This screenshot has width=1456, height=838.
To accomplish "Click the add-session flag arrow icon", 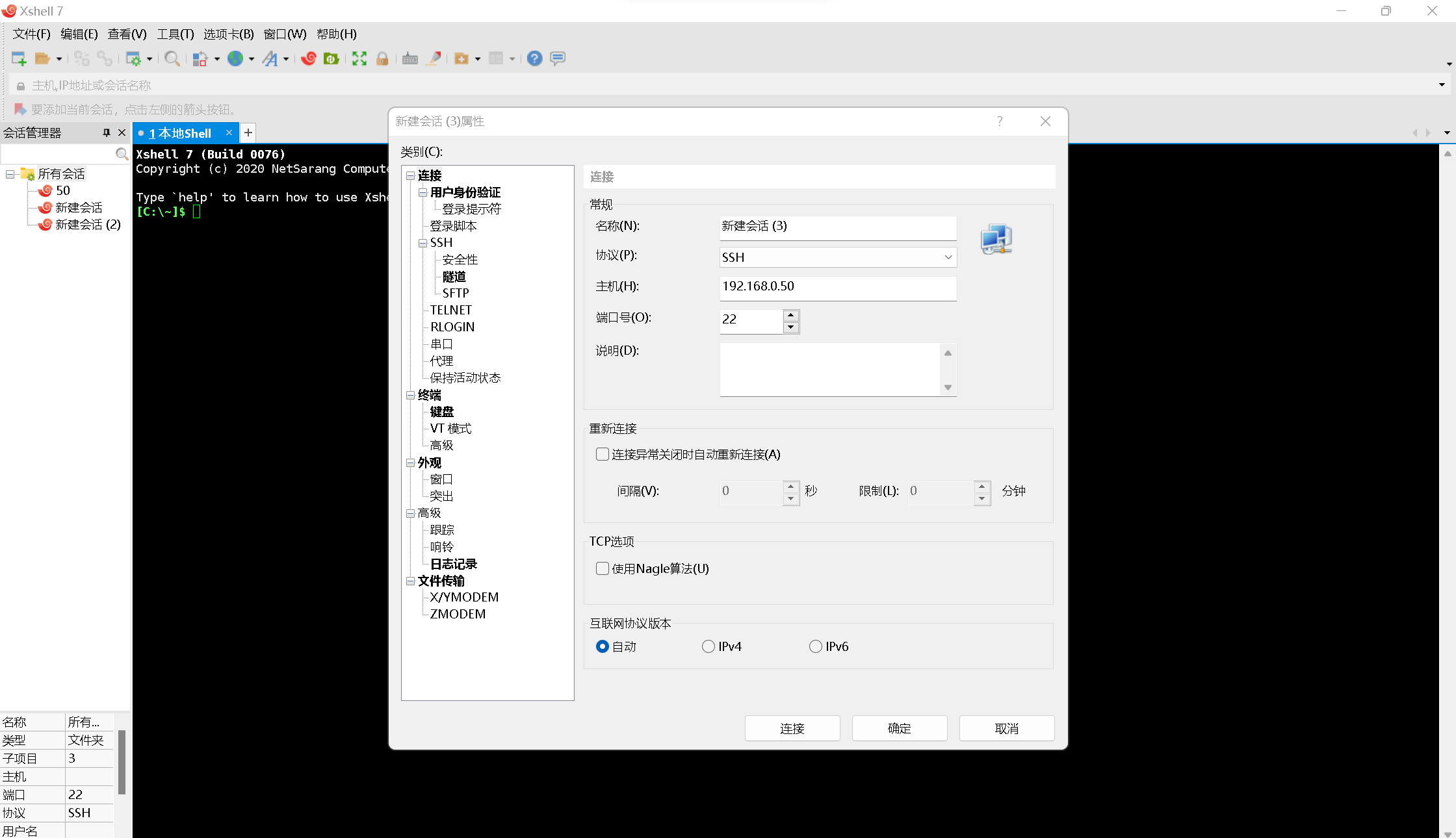I will point(20,109).
